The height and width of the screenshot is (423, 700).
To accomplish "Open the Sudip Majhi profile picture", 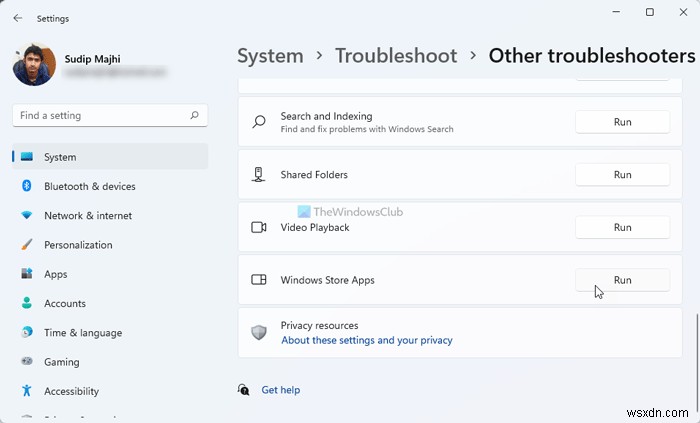I will (x=34, y=65).
